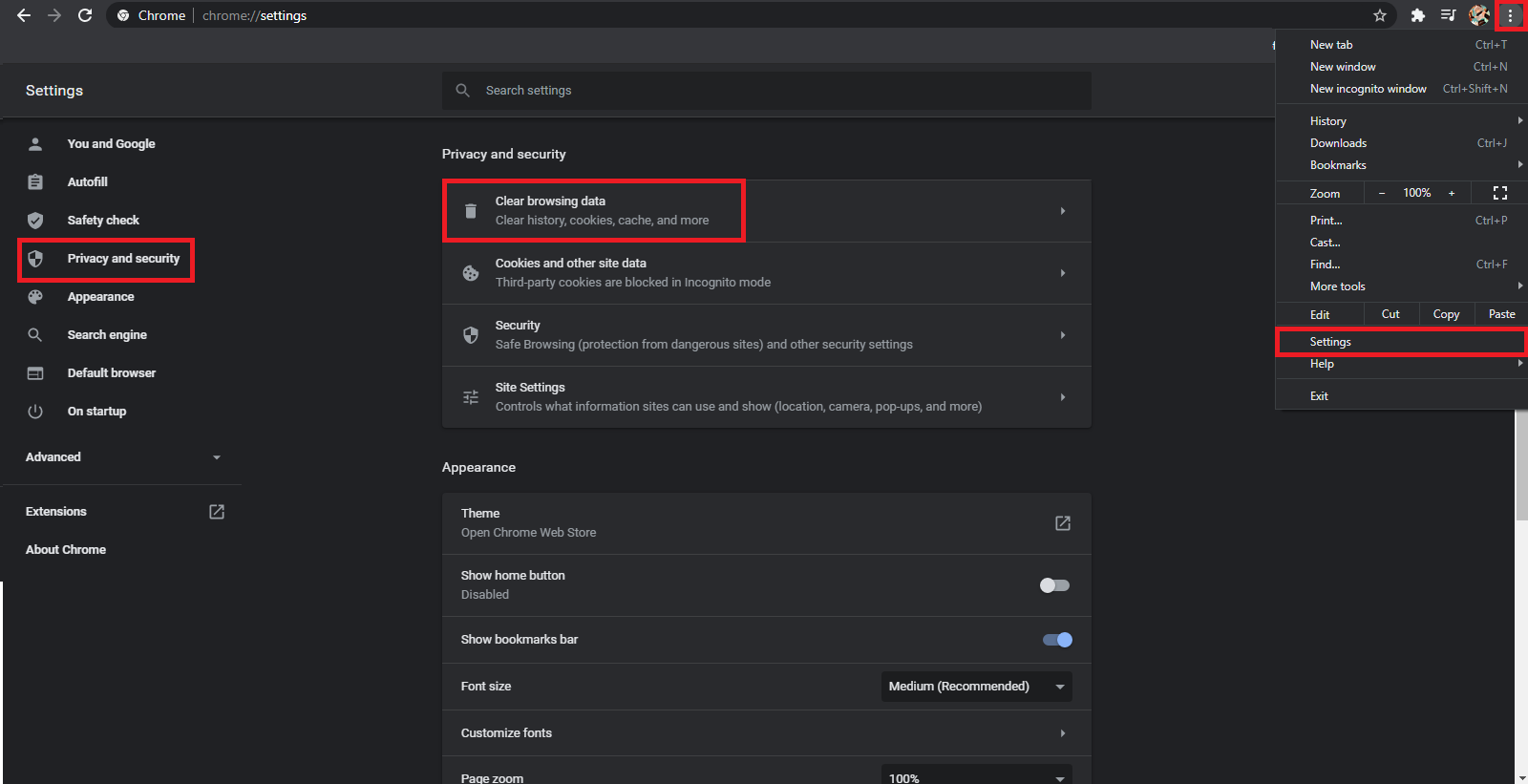Click the sliders icon beside Site Settings

coord(471,397)
